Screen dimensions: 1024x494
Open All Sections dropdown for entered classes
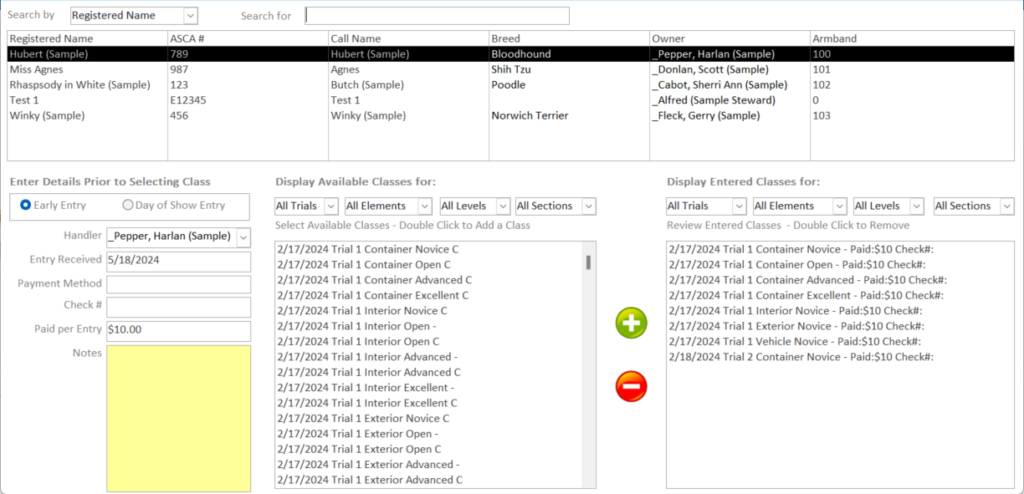[1007, 206]
